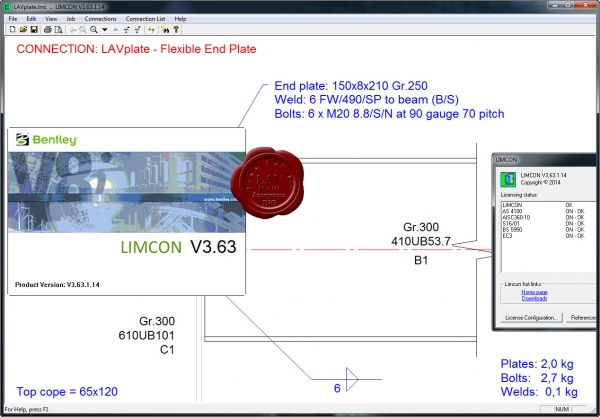Screen dimensions: 600x417
Task: Click the CONNECTION: LAVplate title text
Action: pos(136,49)
